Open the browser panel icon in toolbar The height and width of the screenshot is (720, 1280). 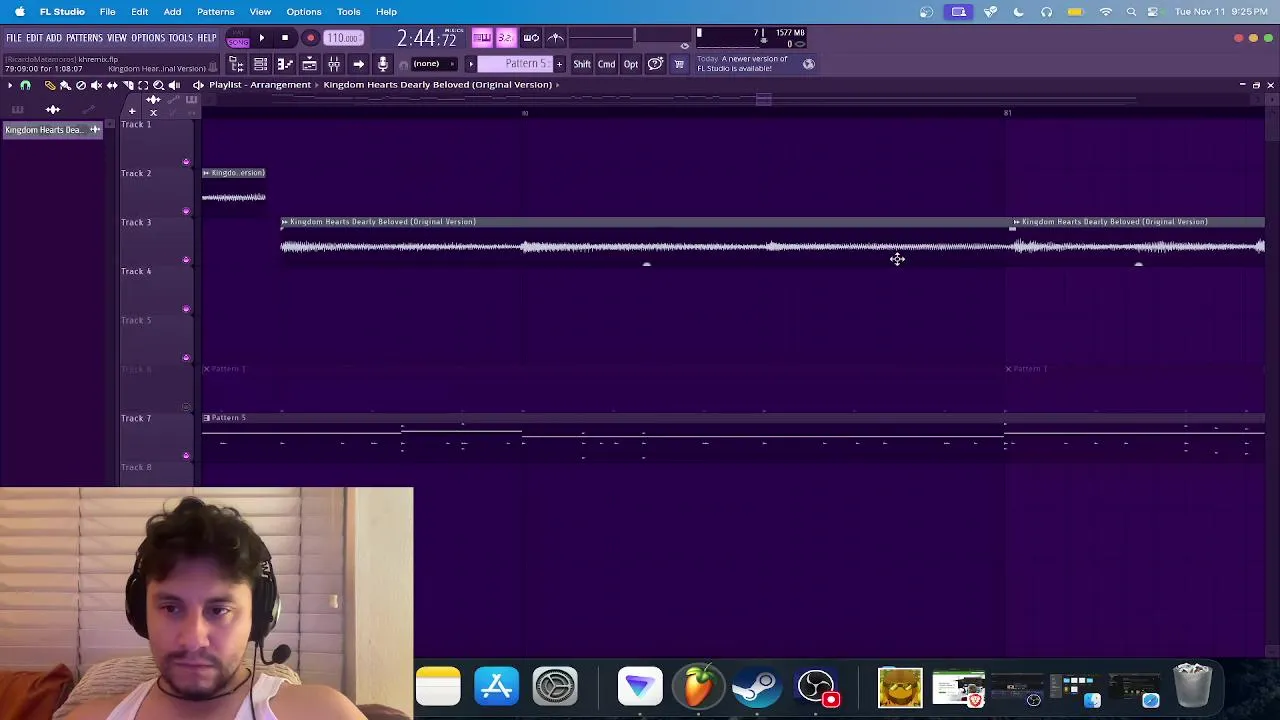236,64
